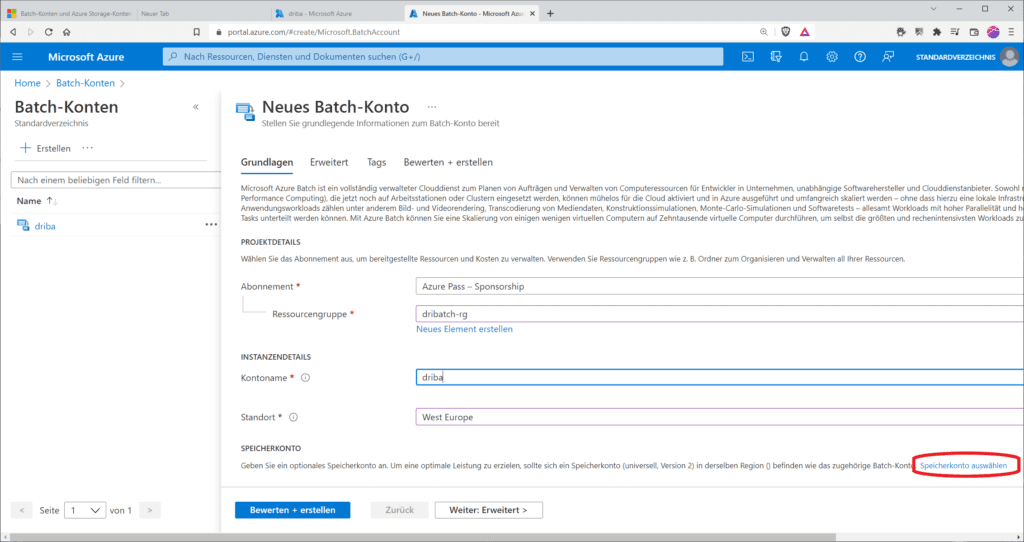Switch to driba - Microsoft Azure tab
Viewport: 1024px width, 542px height.
coord(337,13)
